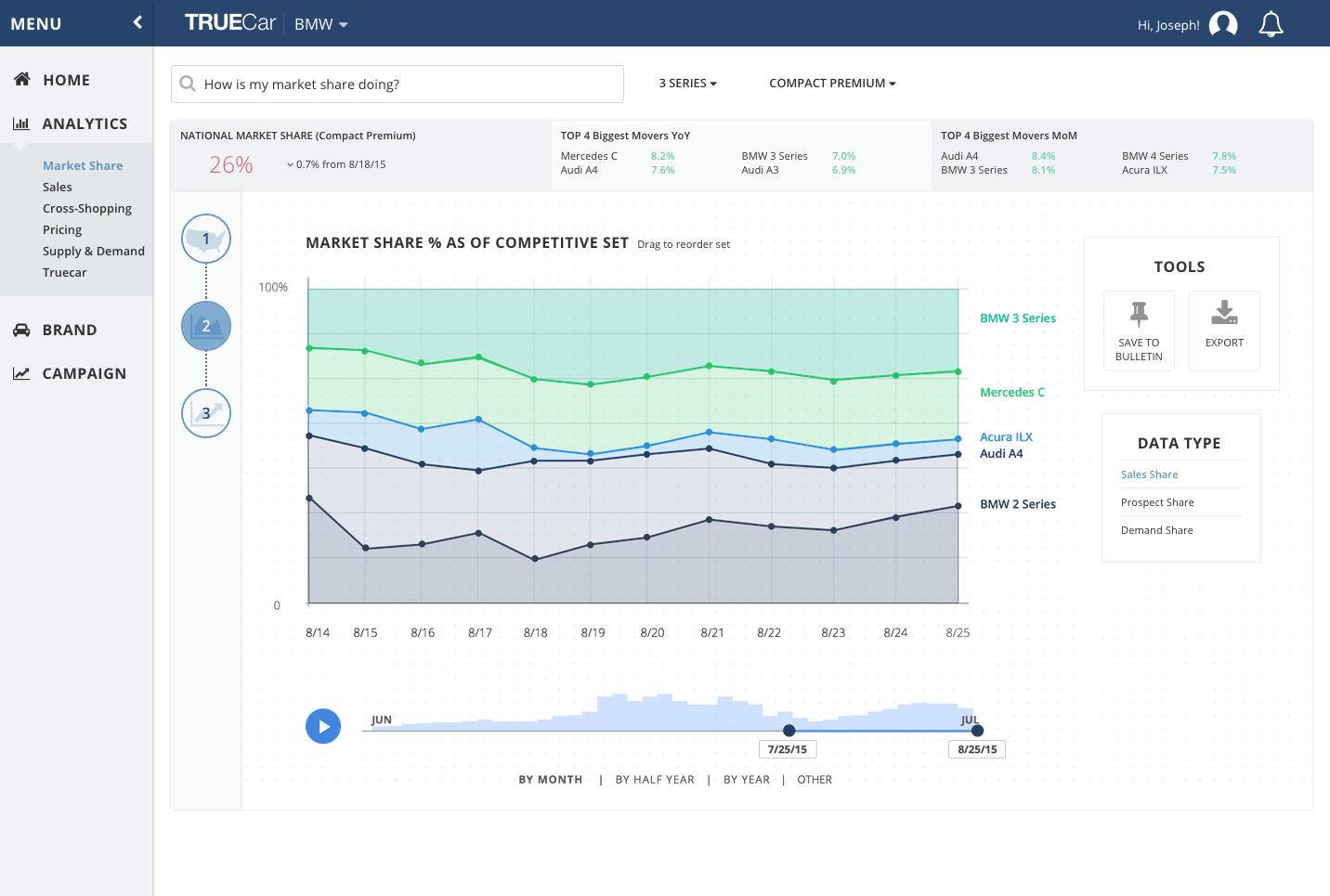The image size is (1330, 896).
Task: Click the 8/25/15 range end handle
Action: (x=977, y=731)
